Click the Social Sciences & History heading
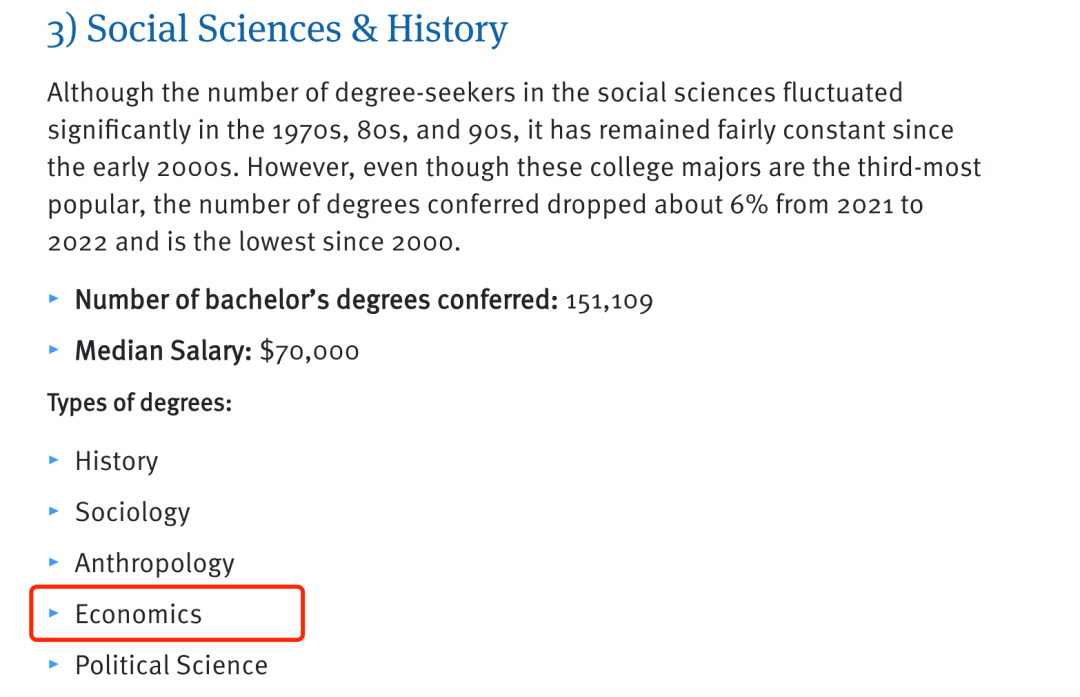 tap(277, 29)
